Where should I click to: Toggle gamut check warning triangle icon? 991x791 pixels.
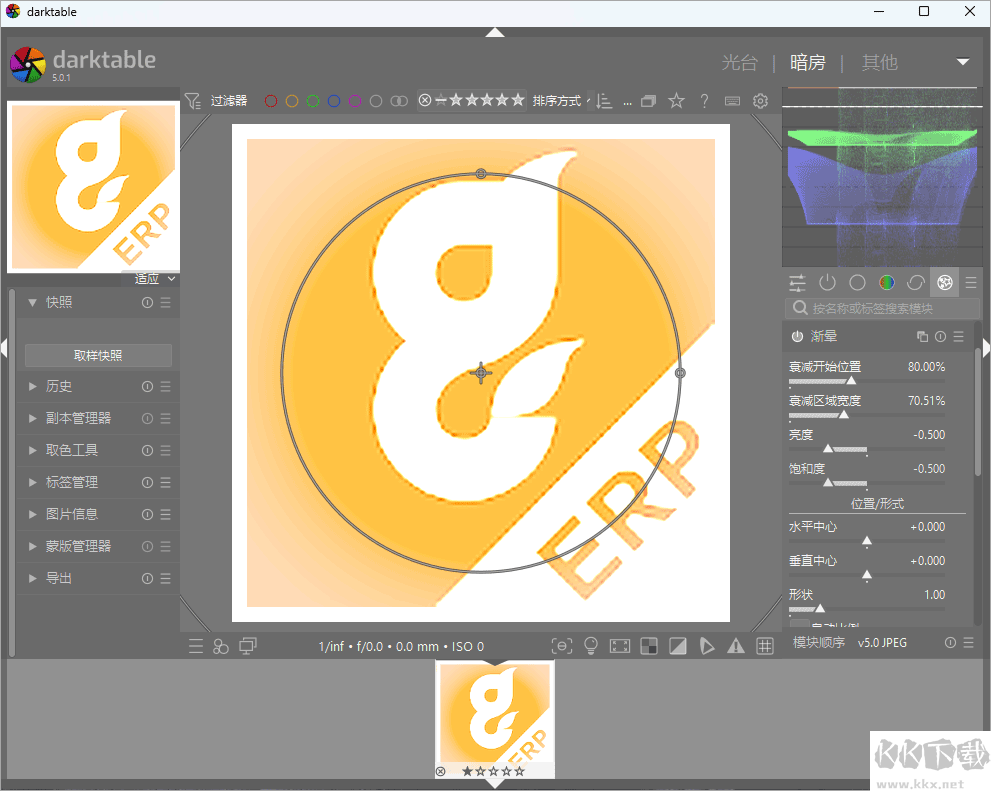736,646
